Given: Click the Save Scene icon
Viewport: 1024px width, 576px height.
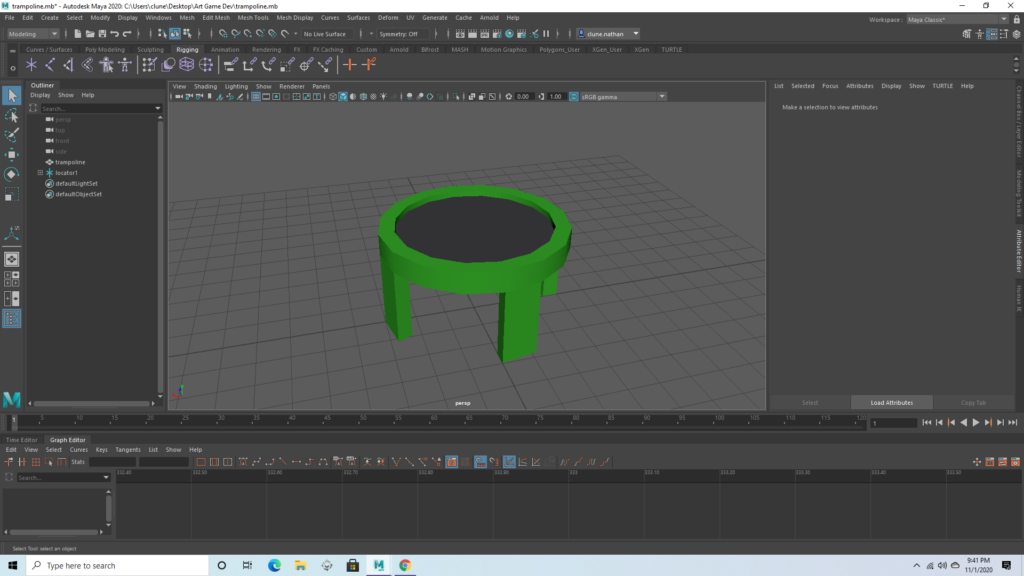Looking at the screenshot, I should coord(104,34).
